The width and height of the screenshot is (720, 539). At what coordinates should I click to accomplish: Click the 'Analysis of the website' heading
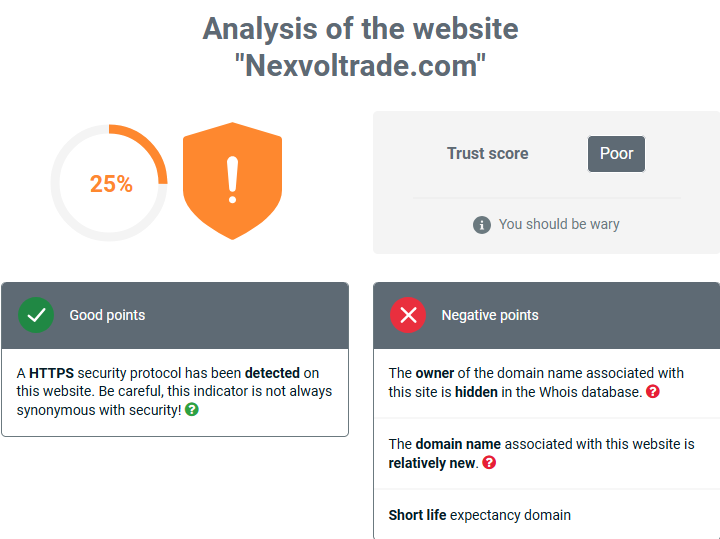(x=360, y=28)
